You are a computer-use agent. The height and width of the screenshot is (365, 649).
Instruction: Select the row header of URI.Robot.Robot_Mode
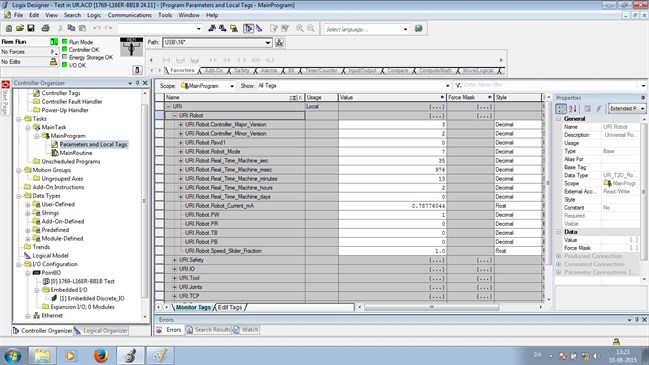(x=159, y=151)
